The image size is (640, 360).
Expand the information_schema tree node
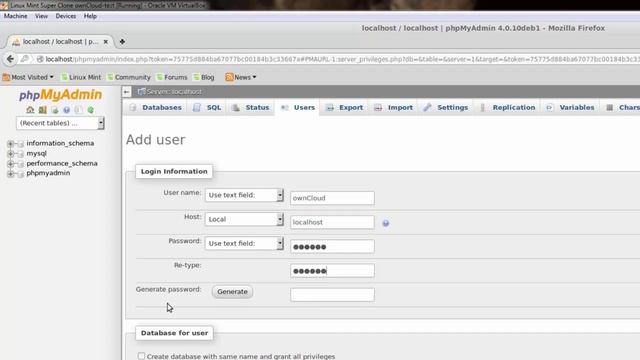point(11,144)
